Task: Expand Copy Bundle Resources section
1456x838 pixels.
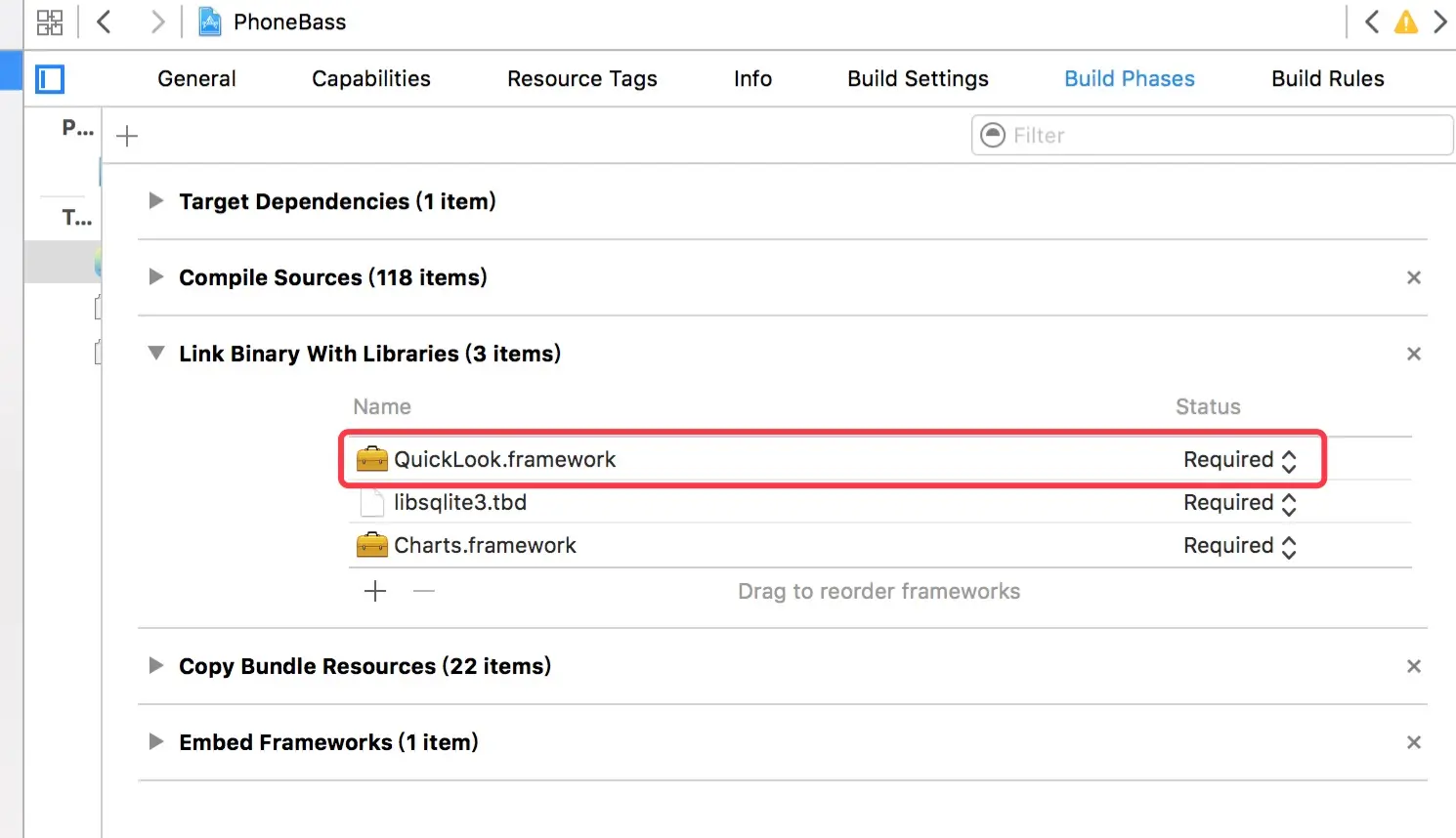Action: click(x=156, y=665)
